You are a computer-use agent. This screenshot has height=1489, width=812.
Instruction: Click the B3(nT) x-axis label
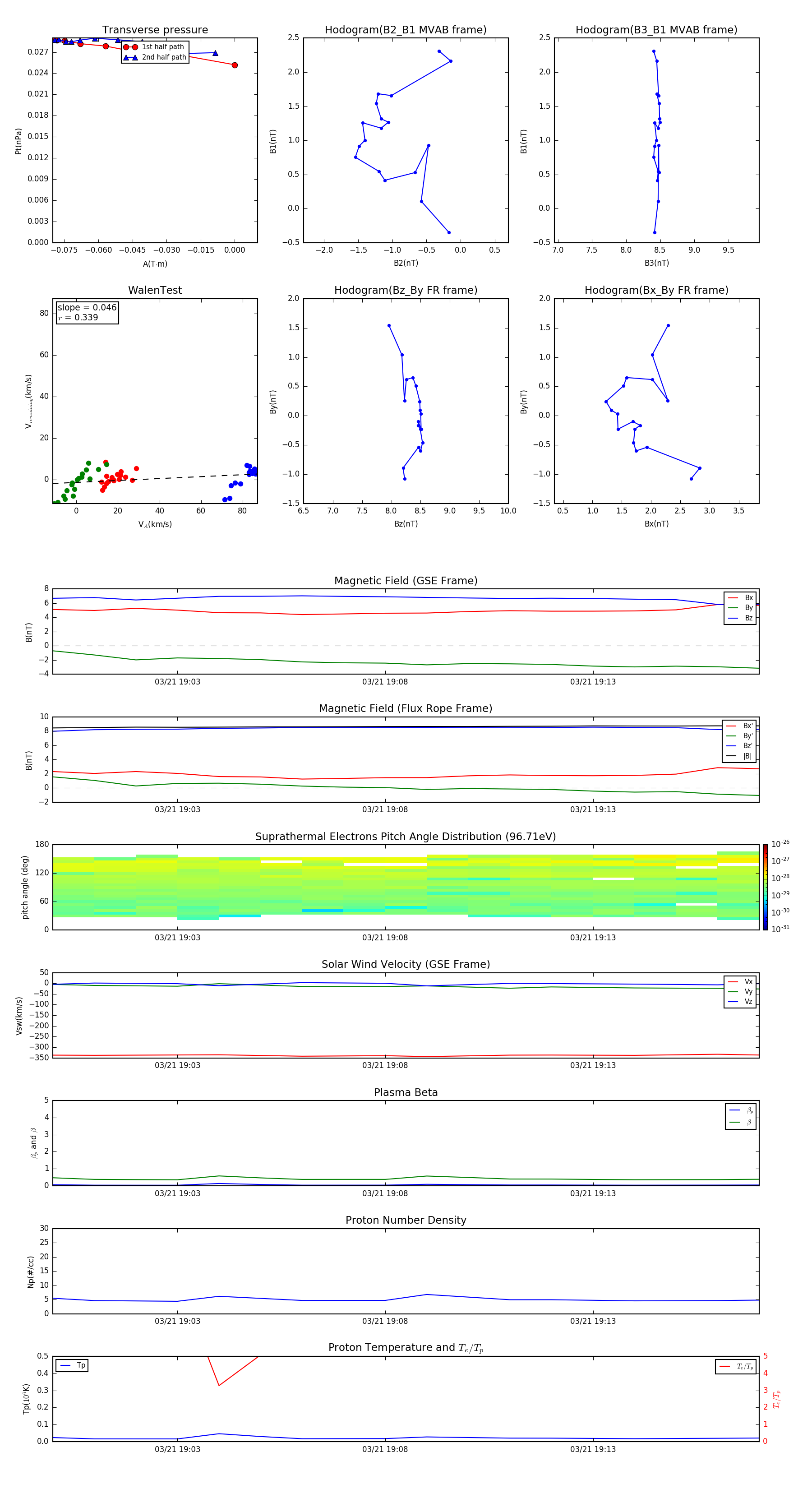point(656,263)
